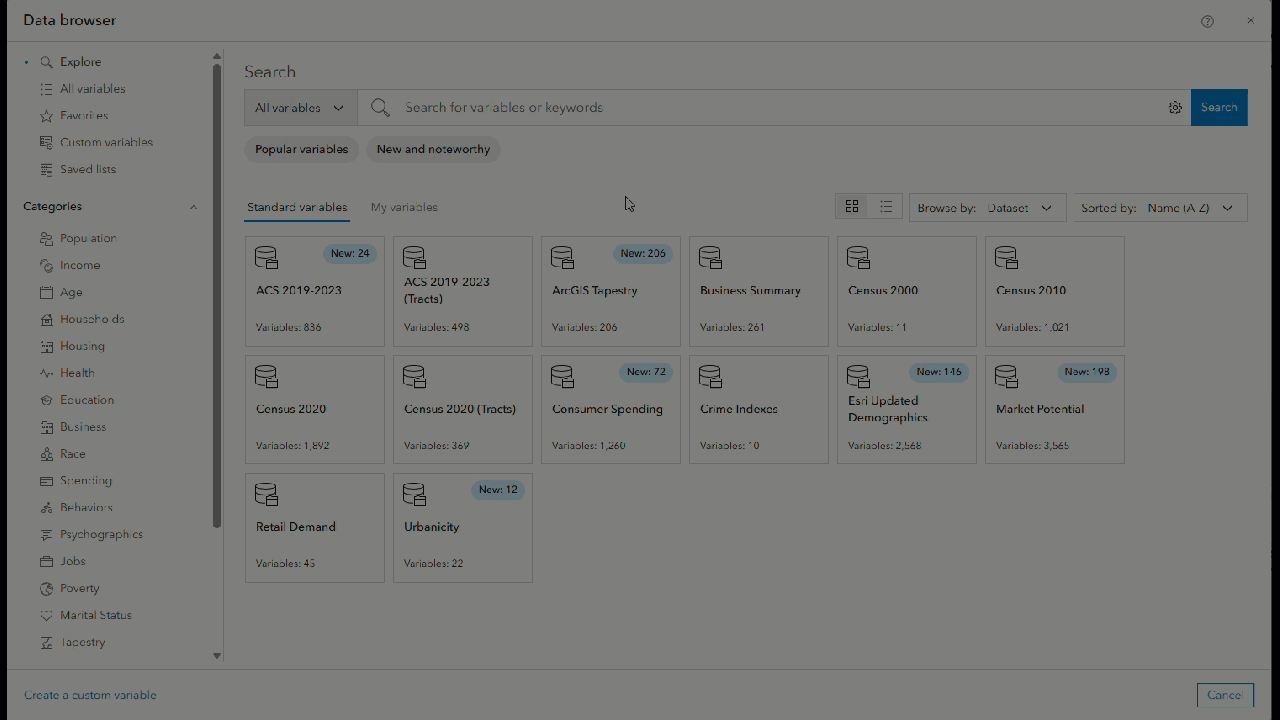Open the Psychographics category
The image size is (1280, 720).
(x=100, y=534)
